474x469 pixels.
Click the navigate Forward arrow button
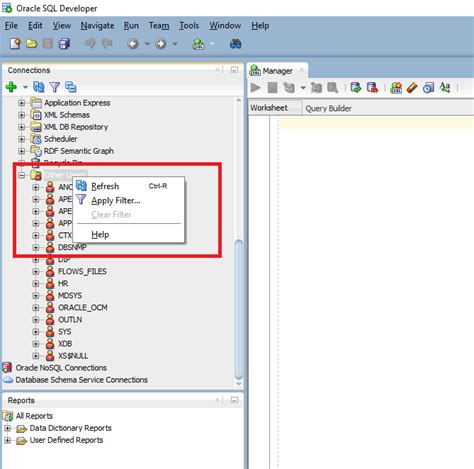click(160, 44)
